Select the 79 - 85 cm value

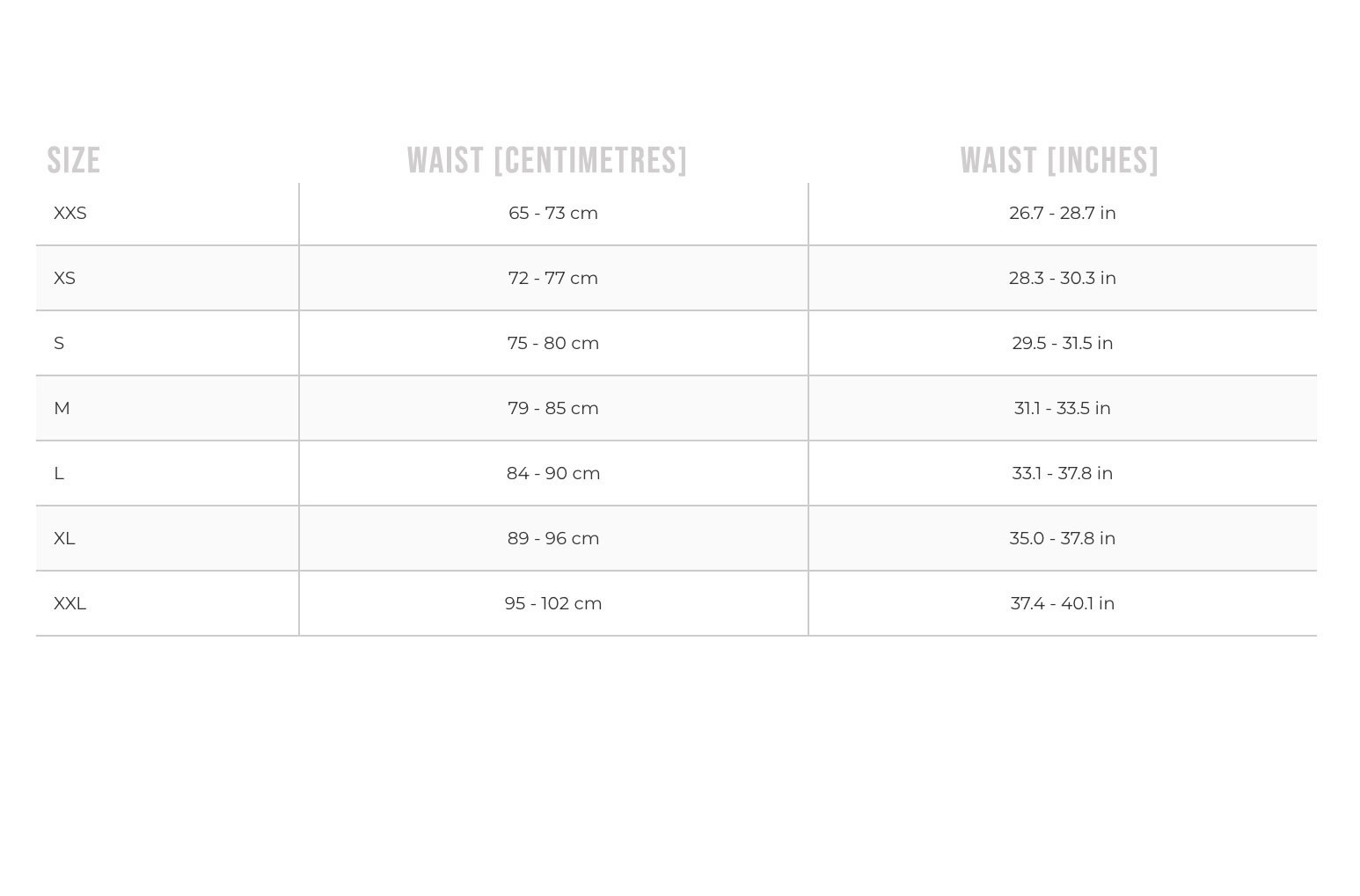[553, 409]
